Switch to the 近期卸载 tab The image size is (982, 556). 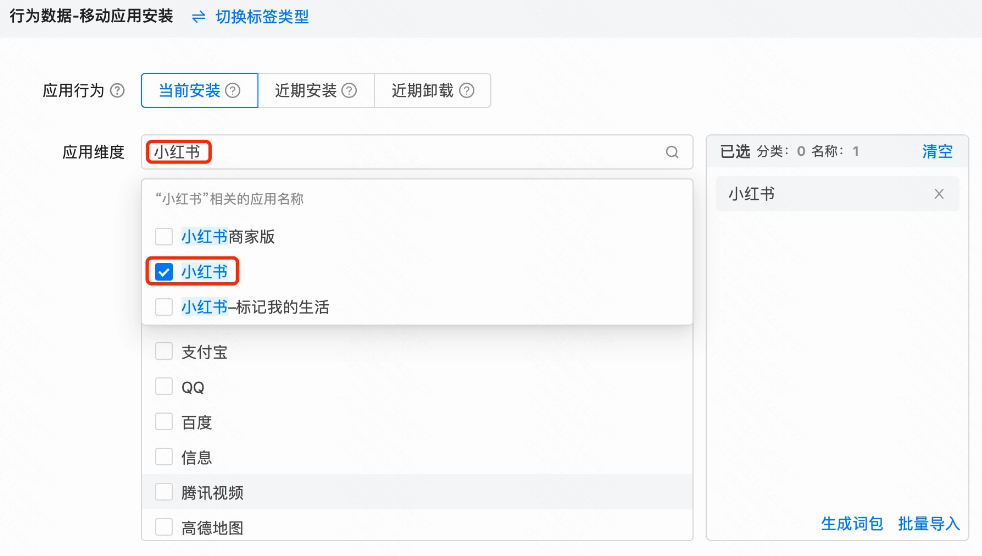pos(432,91)
